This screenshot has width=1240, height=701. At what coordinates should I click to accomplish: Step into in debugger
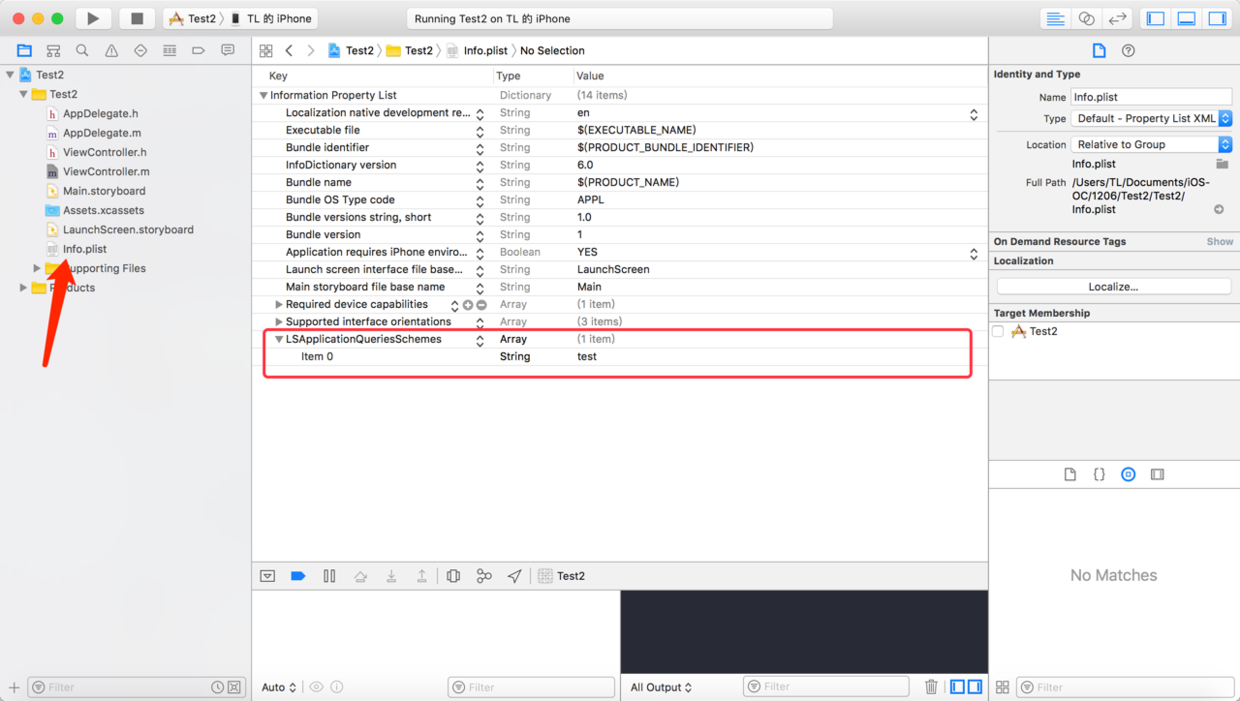[391, 576]
